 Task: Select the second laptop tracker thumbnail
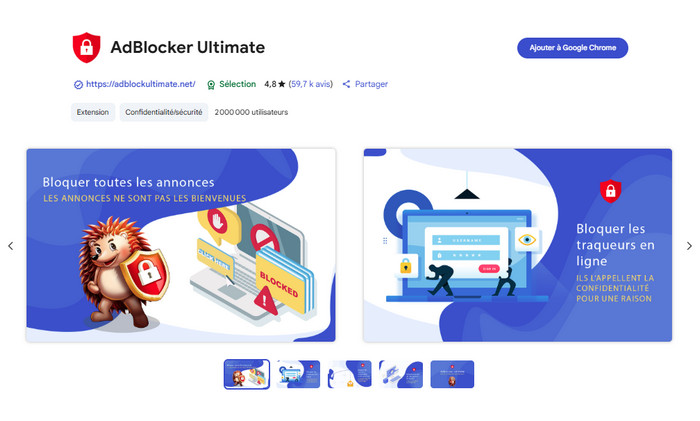click(298, 374)
